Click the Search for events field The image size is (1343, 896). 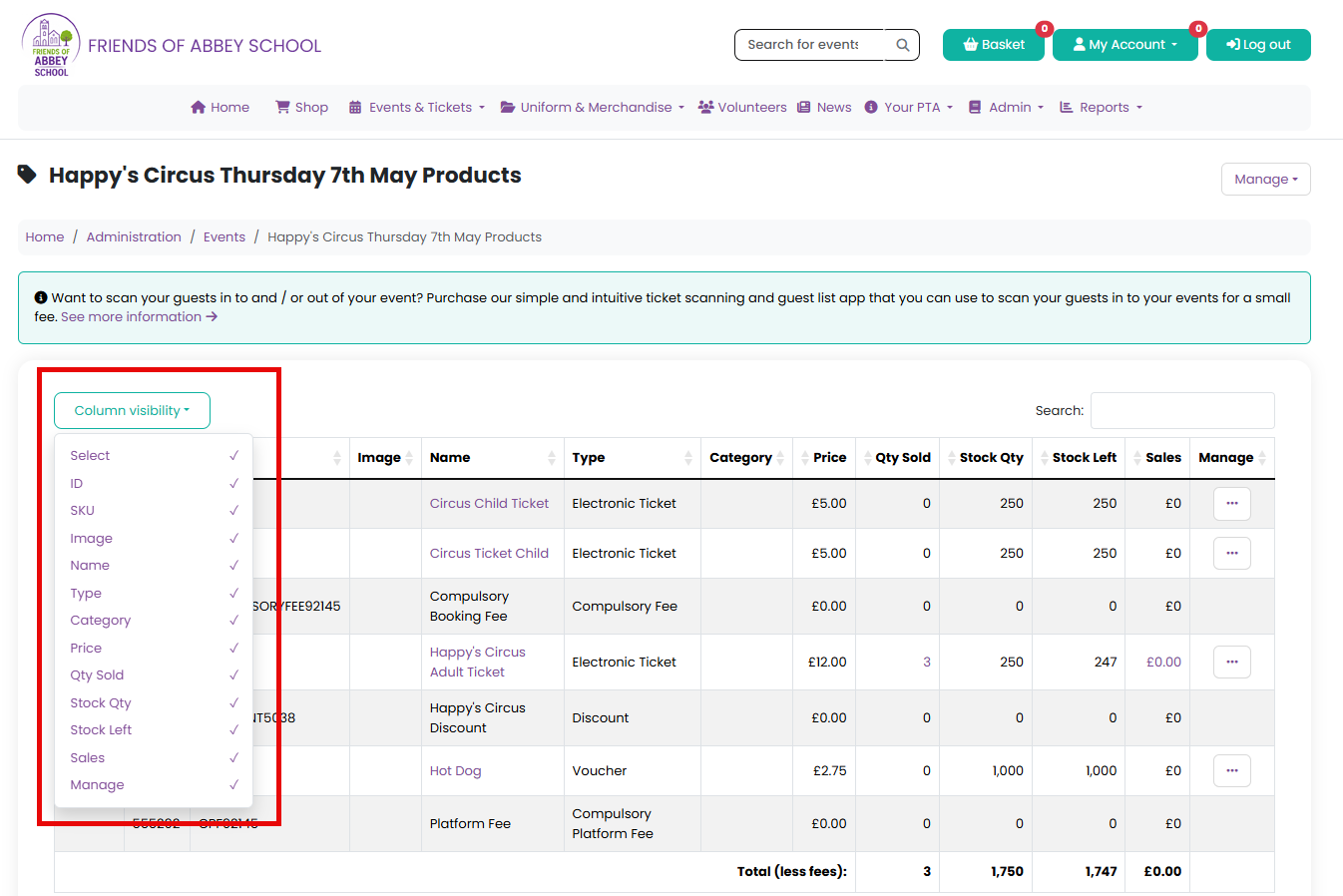(809, 45)
